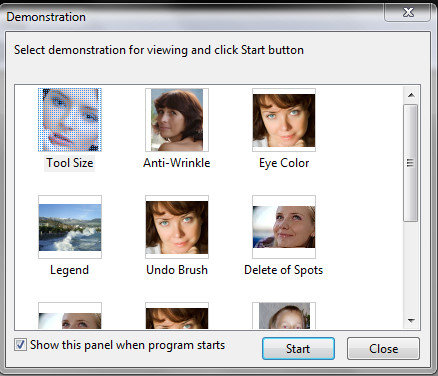
Task: Select the Tool Size demonstration thumbnail
Action: click(x=70, y=120)
